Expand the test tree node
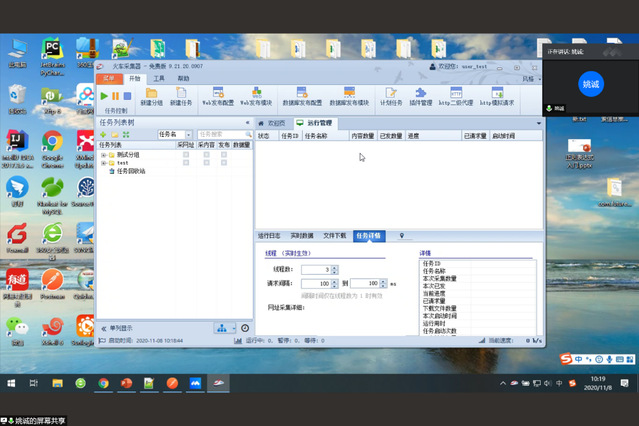The image size is (639, 426). pyautogui.click(x=103, y=163)
